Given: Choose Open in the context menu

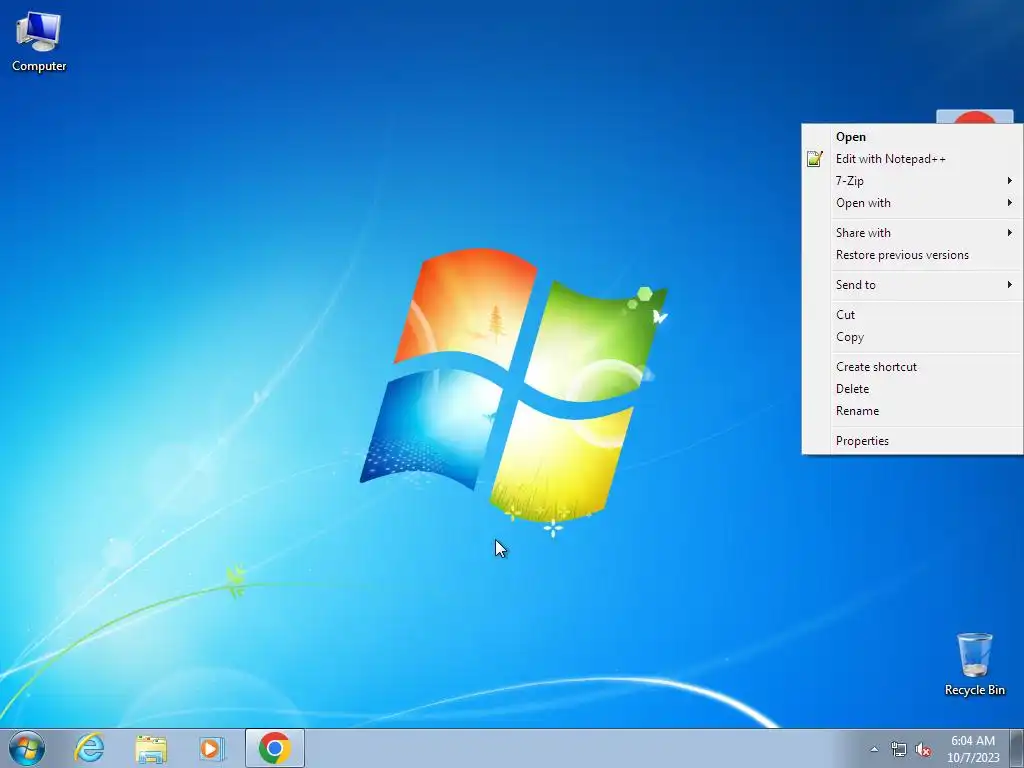Looking at the screenshot, I should 913,136.
